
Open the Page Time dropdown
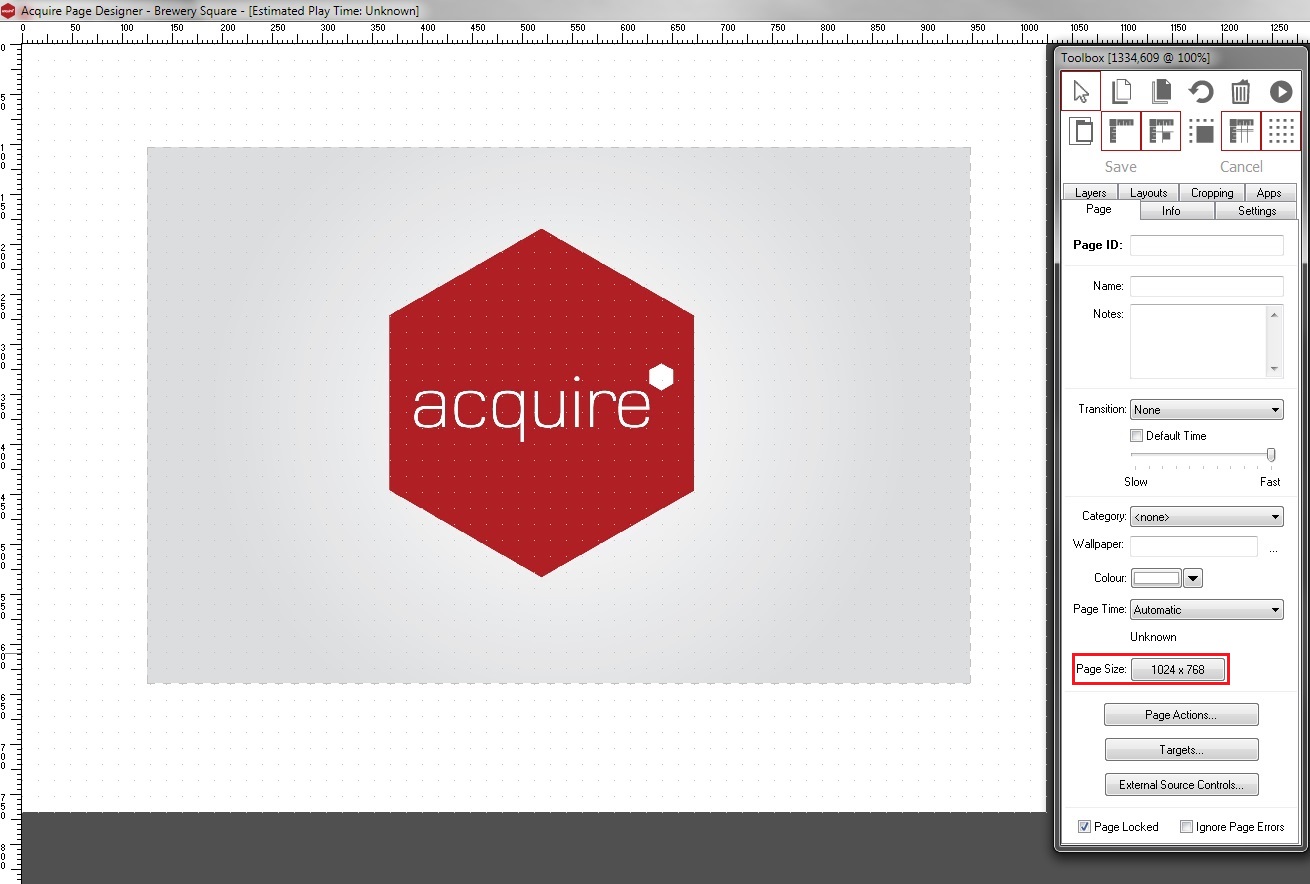(1206, 609)
